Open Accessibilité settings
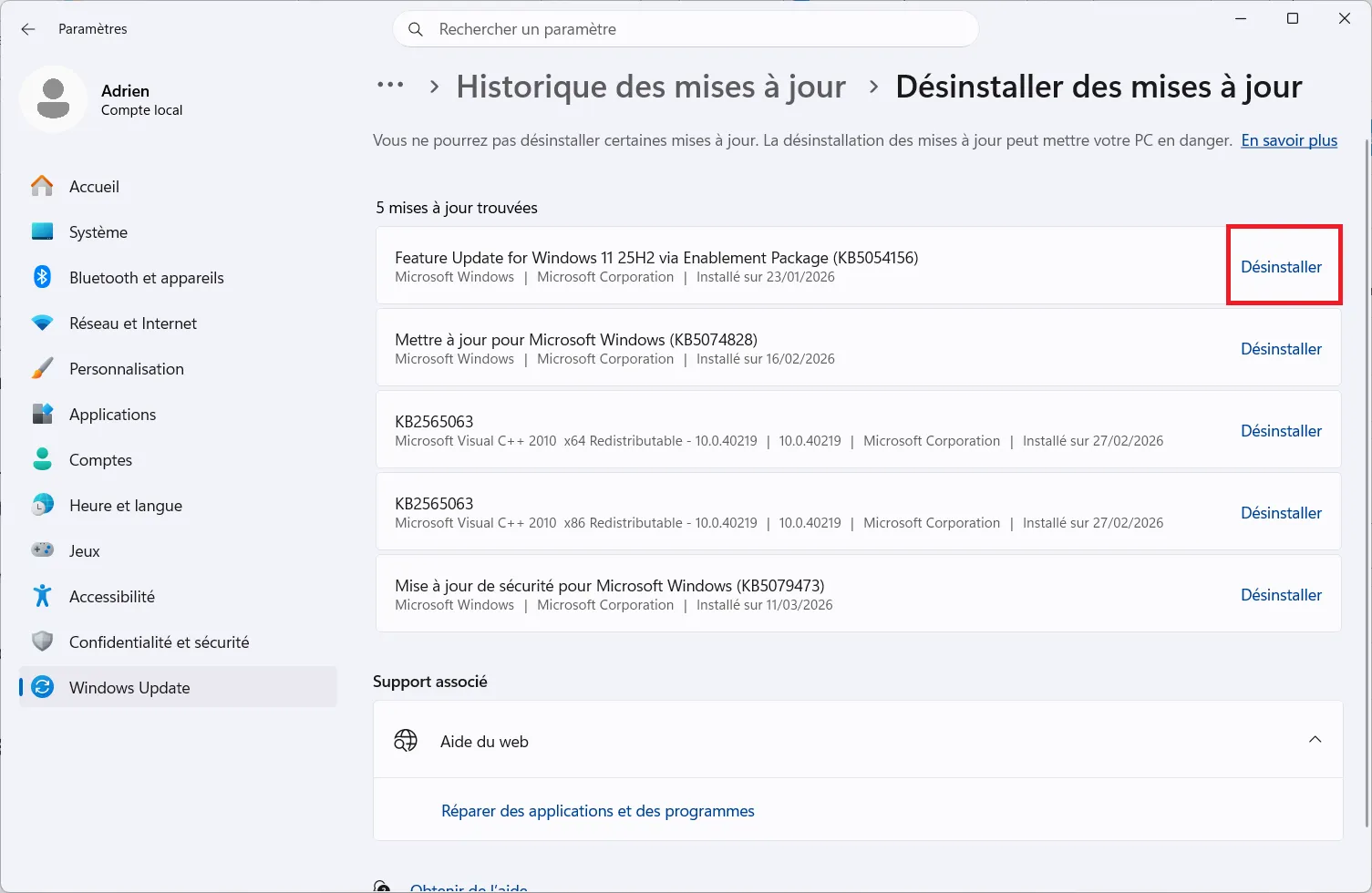 [111, 596]
